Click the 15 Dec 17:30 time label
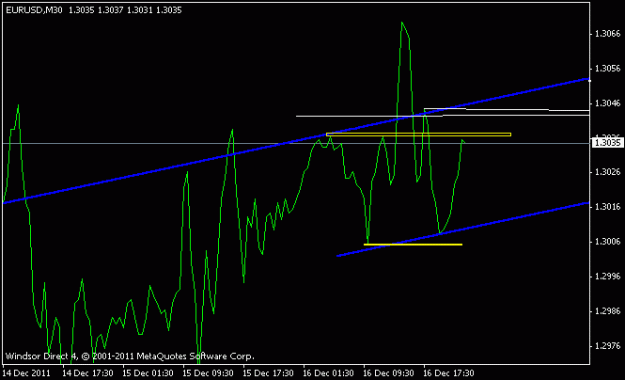625x380 pixels. coord(268,373)
